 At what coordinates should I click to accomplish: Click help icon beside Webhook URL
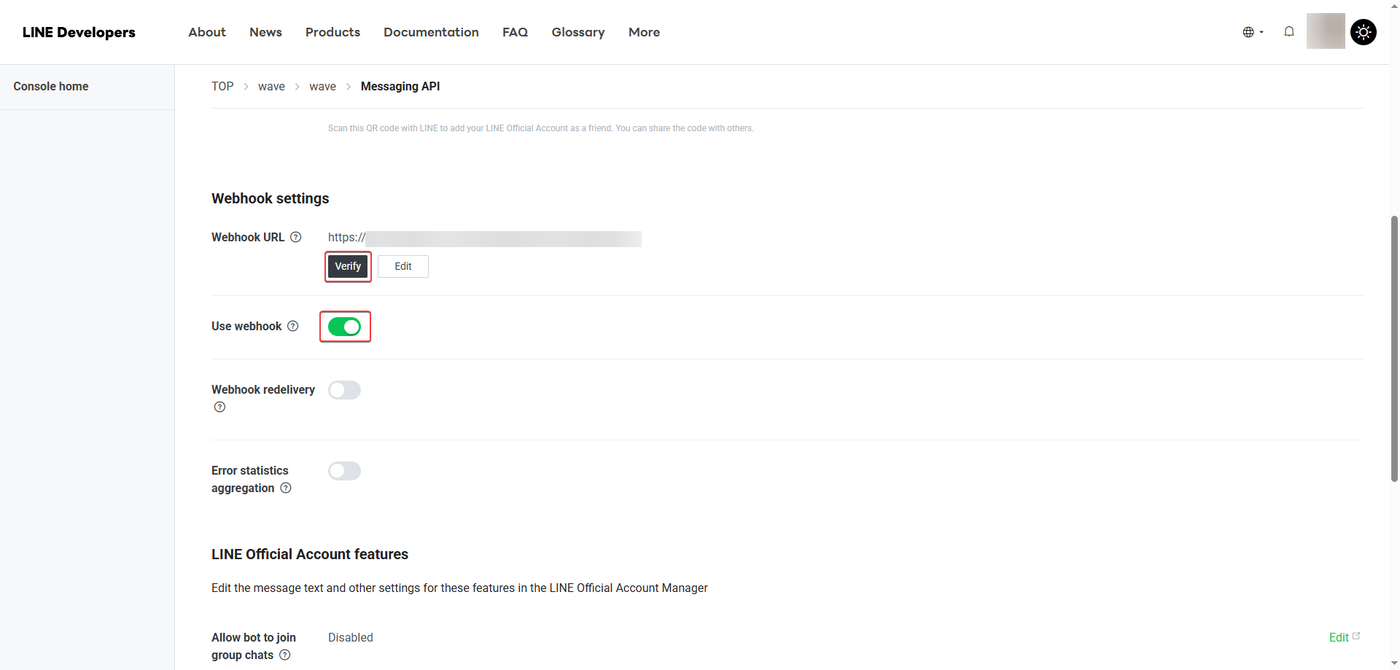[x=296, y=237]
